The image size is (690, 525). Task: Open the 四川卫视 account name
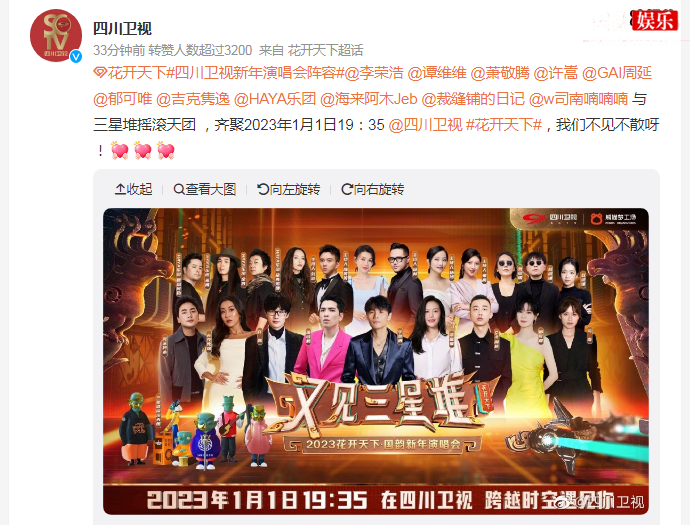pos(122,29)
